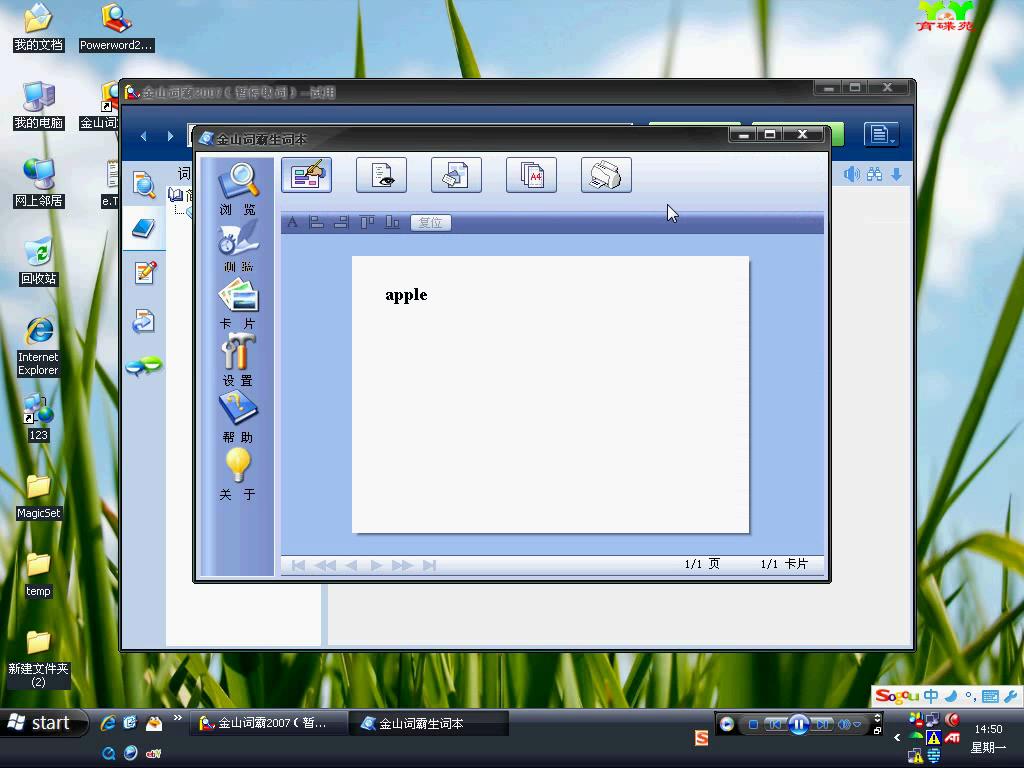
Task: Click the QQ penguin icon in quick launch
Action: (153, 722)
